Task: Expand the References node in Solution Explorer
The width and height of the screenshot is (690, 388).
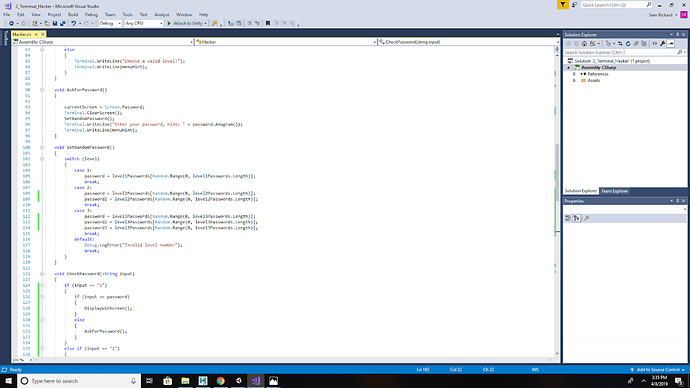Action: pos(574,74)
